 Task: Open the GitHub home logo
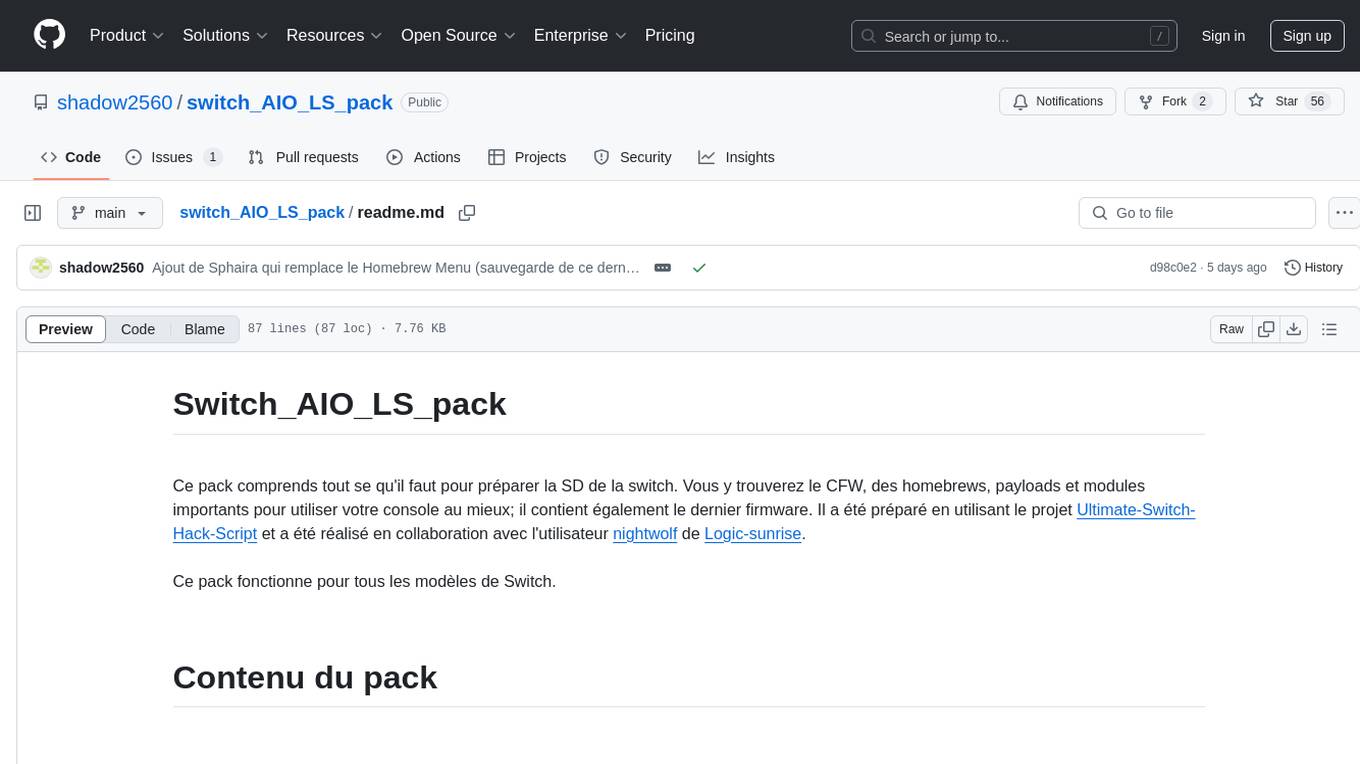49,35
